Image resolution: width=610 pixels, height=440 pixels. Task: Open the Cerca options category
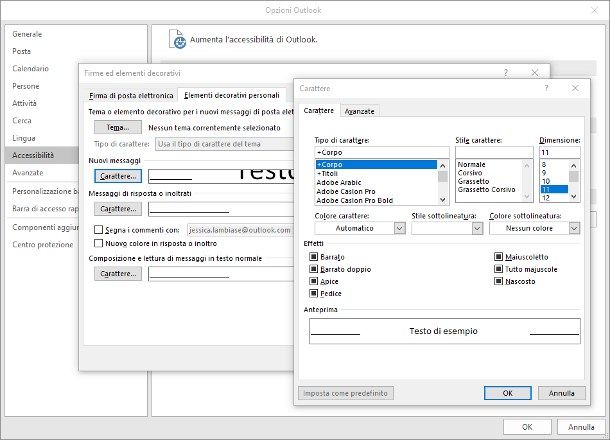coord(22,121)
